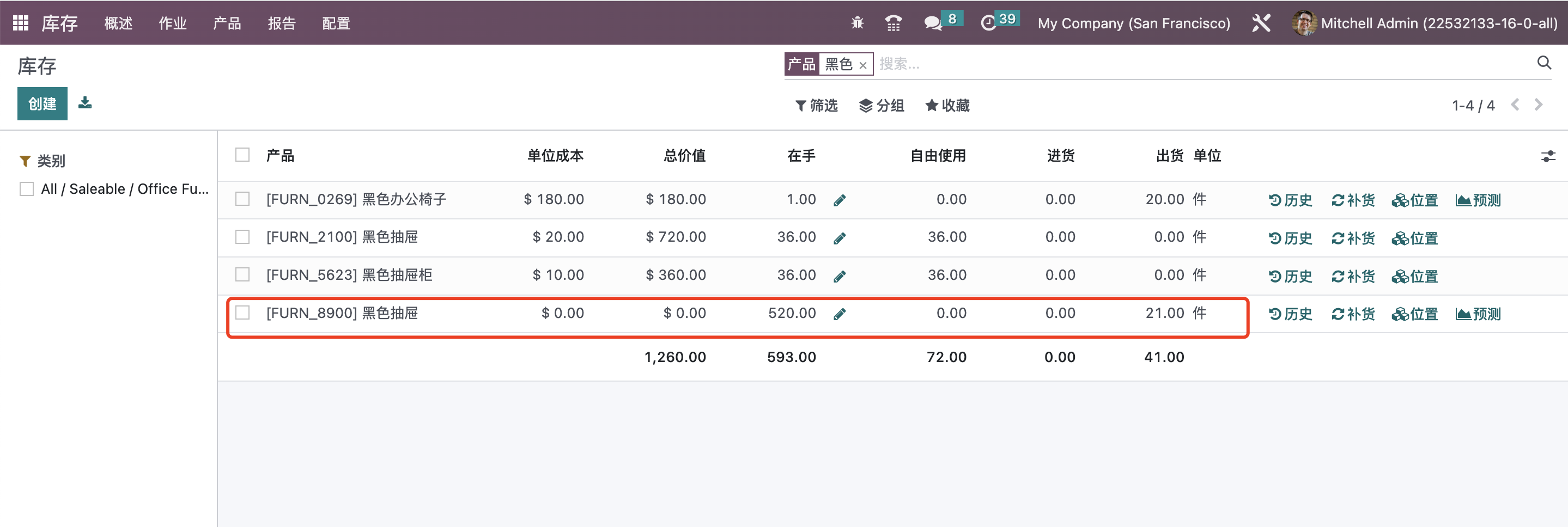This screenshot has width=1568, height=527.
Task: Check the FURN_0269 黑色办公椅子 row checkbox
Action: click(242, 199)
